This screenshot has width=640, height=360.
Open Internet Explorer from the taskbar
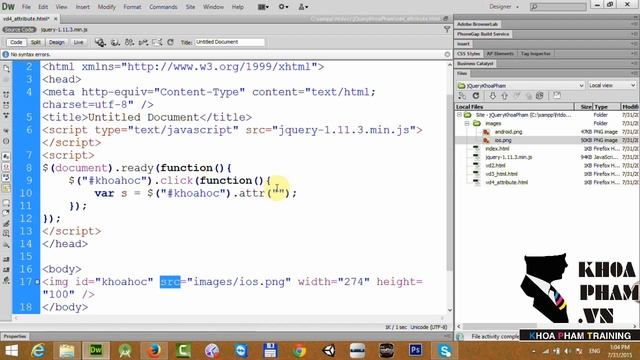click(38, 351)
